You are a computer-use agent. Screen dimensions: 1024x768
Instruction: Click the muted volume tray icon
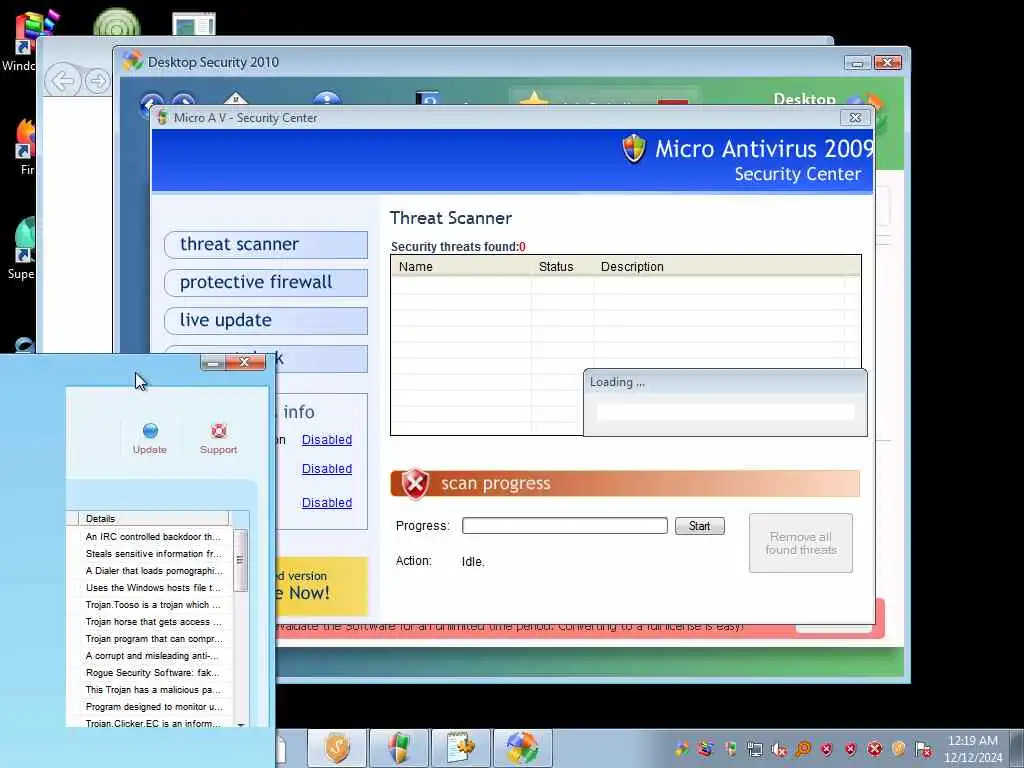pos(778,748)
